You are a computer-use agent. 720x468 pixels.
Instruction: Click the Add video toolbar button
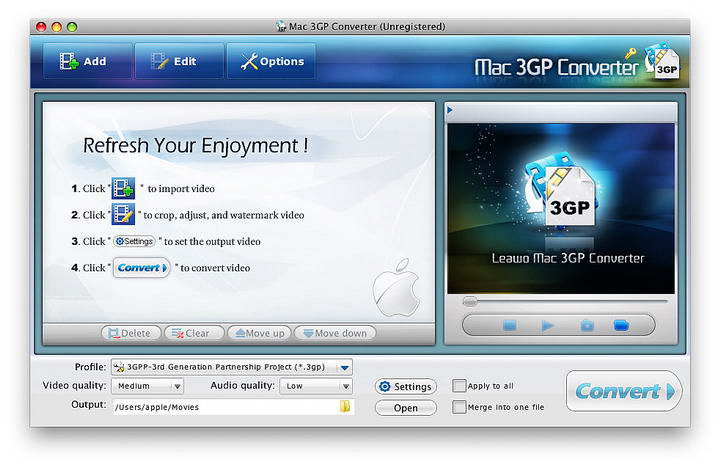pos(87,61)
